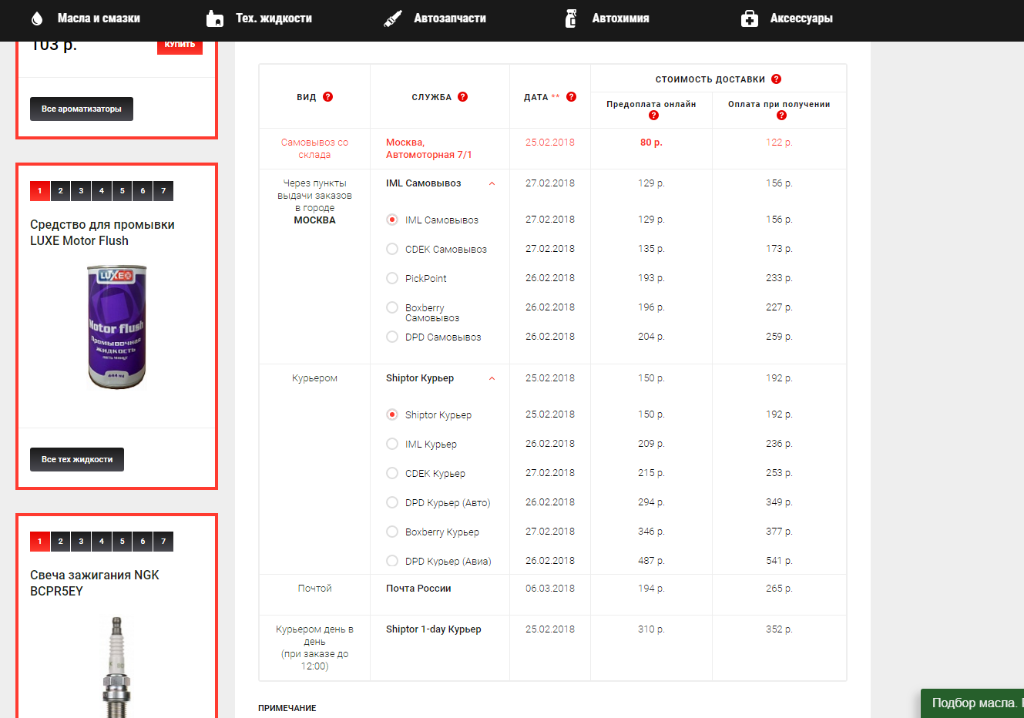
Task: Go to slide 4 in NGK carousel
Action: coord(102,541)
